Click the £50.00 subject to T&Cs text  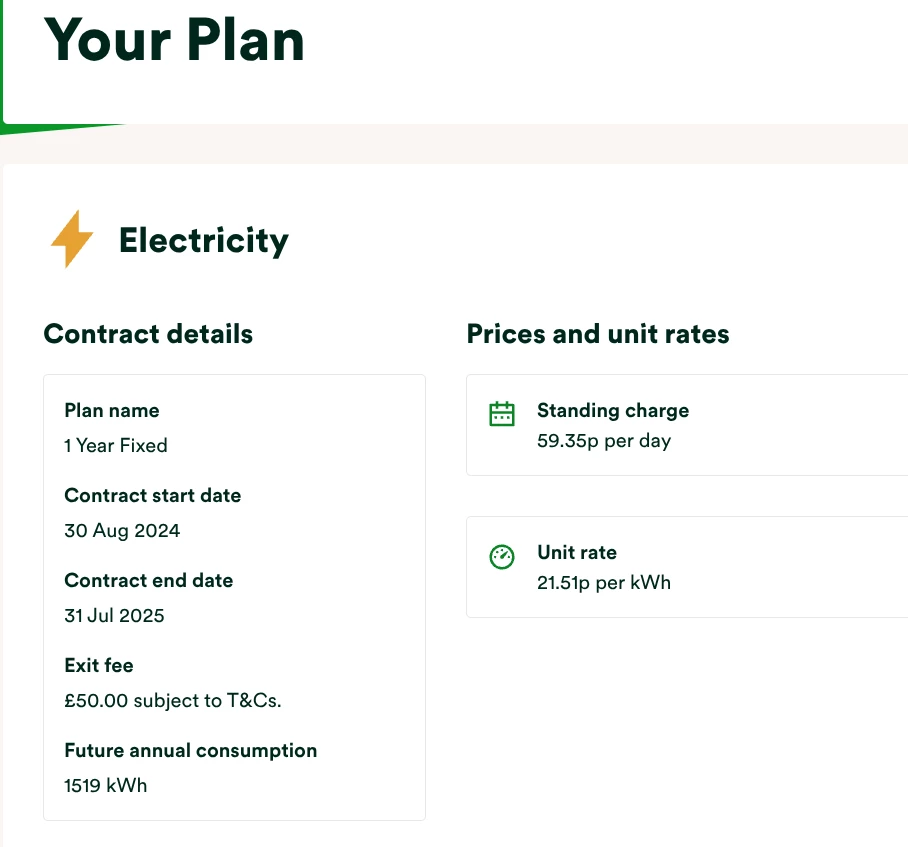[x=172, y=700]
